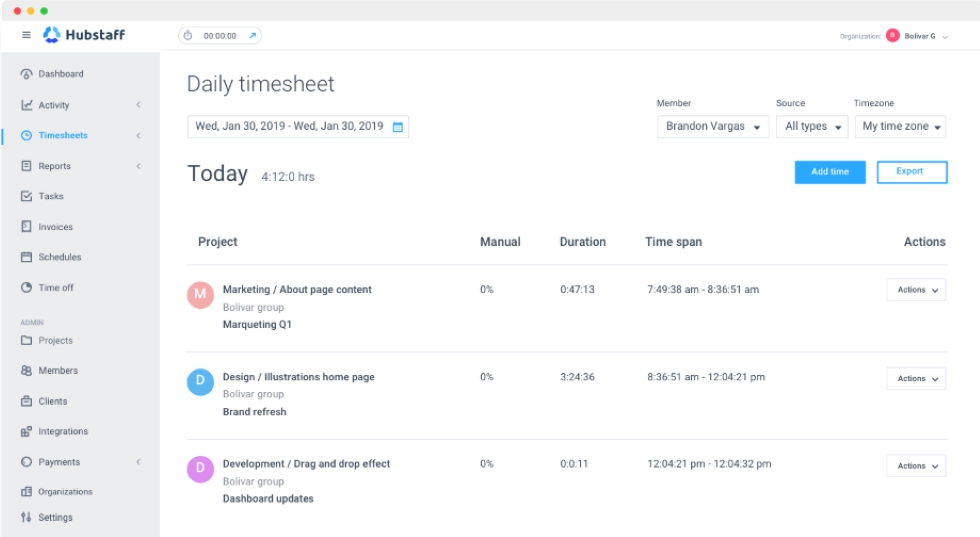Image resolution: width=980 pixels, height=537 pixels.
Task: Click the Bolivar G organization avatar
Action: pyautogui.click(x=892, y=36)
